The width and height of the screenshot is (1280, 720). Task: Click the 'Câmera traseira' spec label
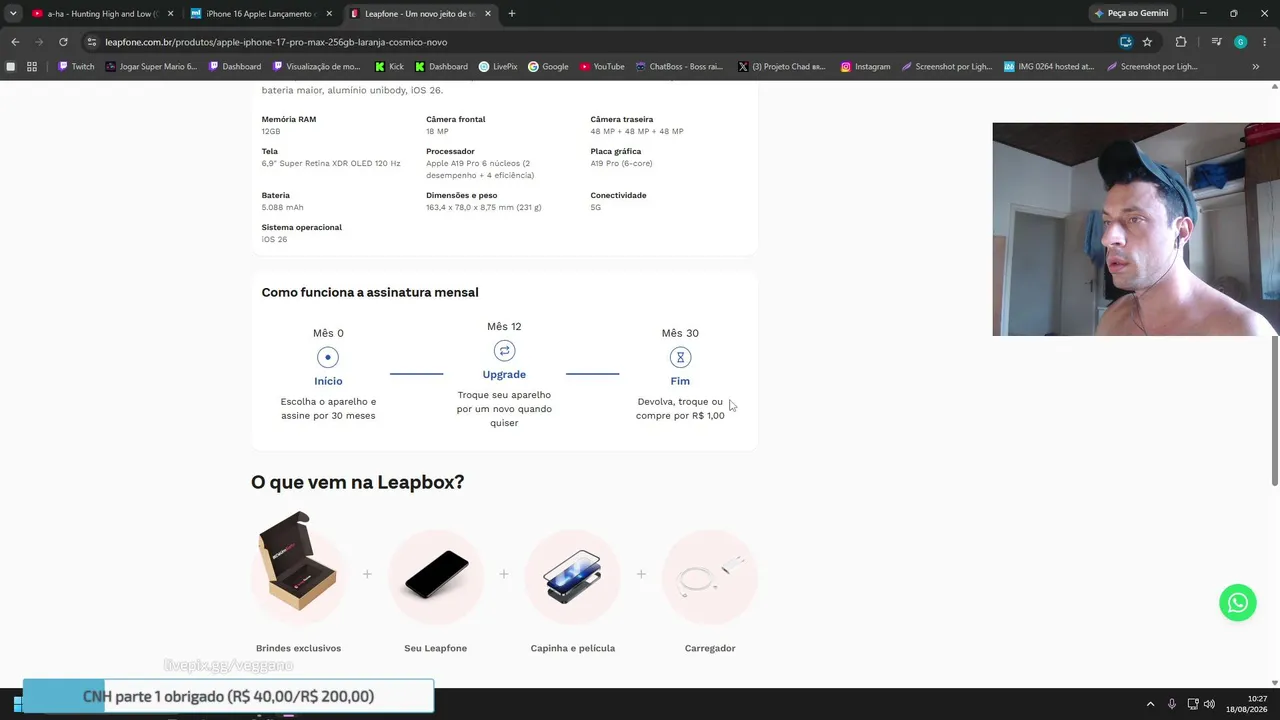(622, 119)
